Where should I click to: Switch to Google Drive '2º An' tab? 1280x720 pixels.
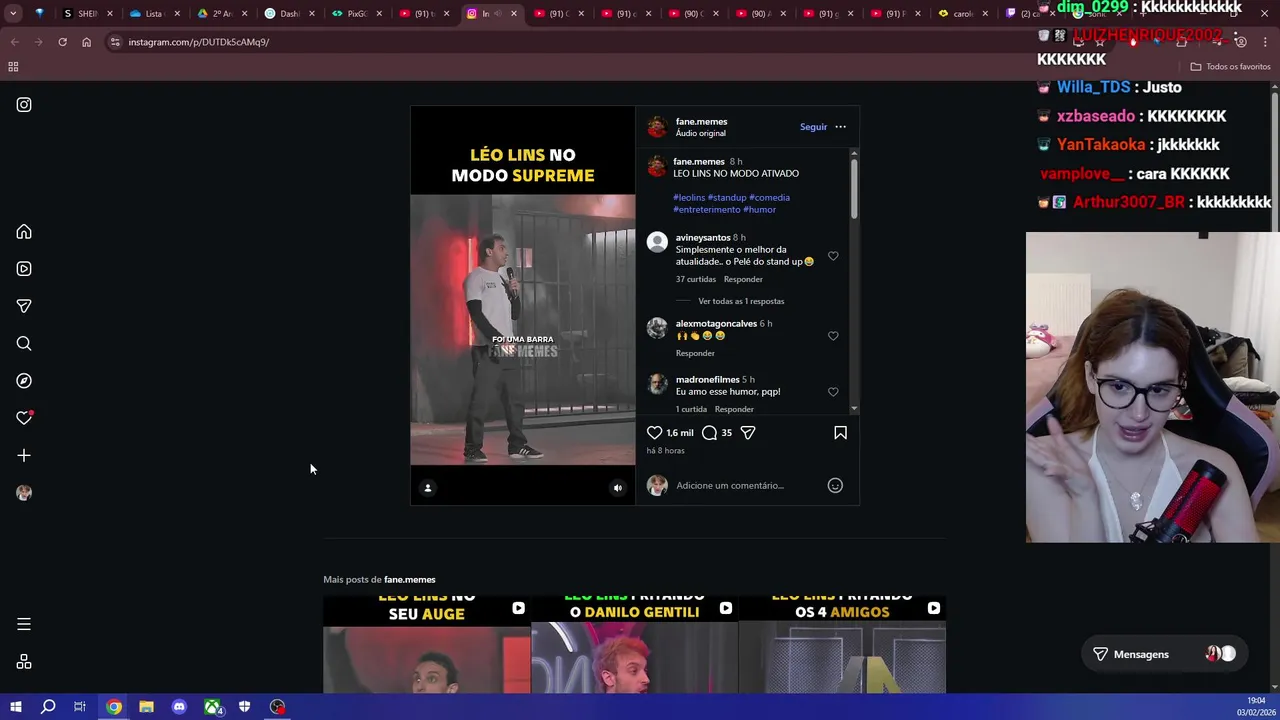pyautogui.click(x=221, y=14)
